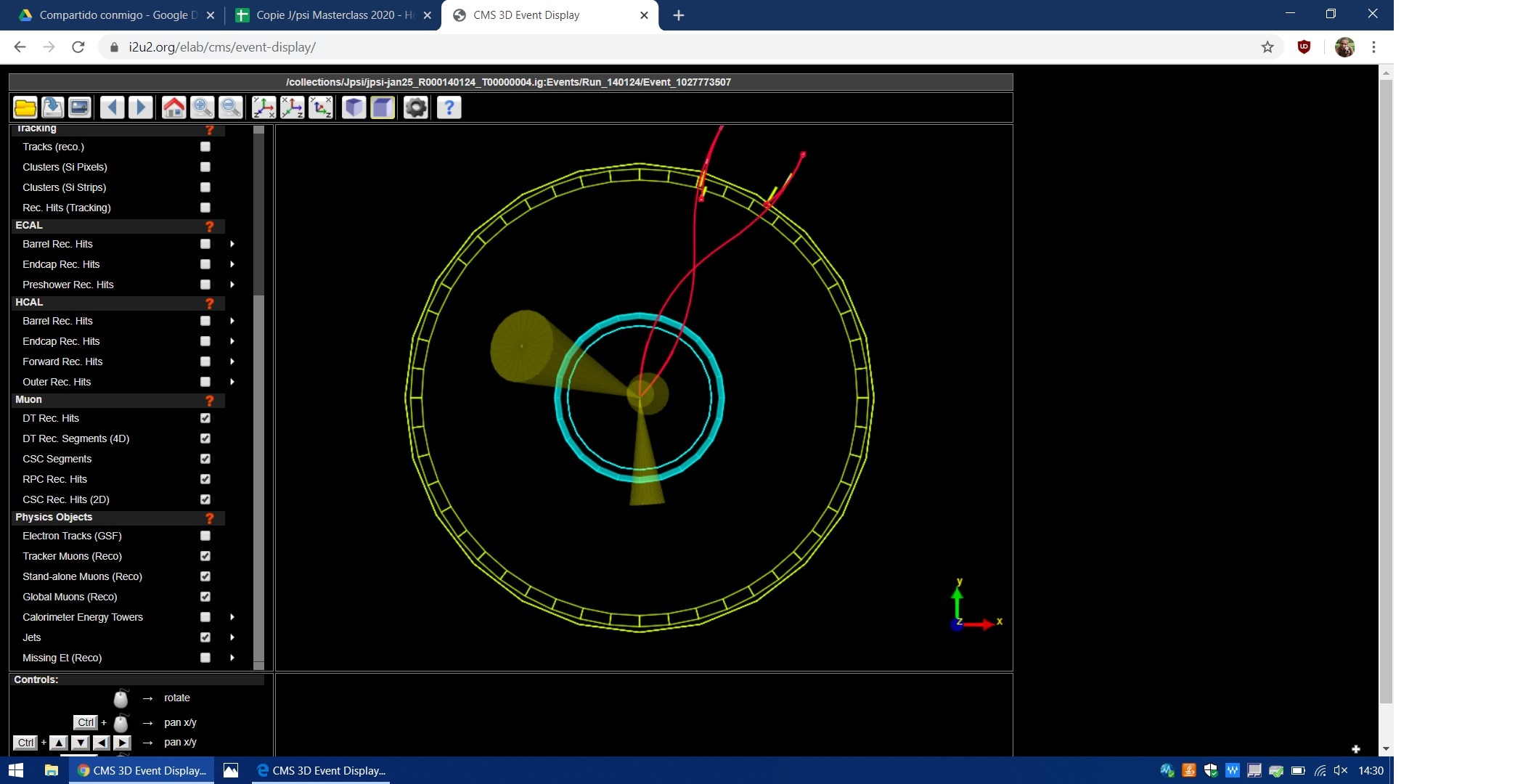The height and width of the screenshot is (784, 1523).
Task: Click the page vertical scrollbar thumb
Action: (1386, 392)
